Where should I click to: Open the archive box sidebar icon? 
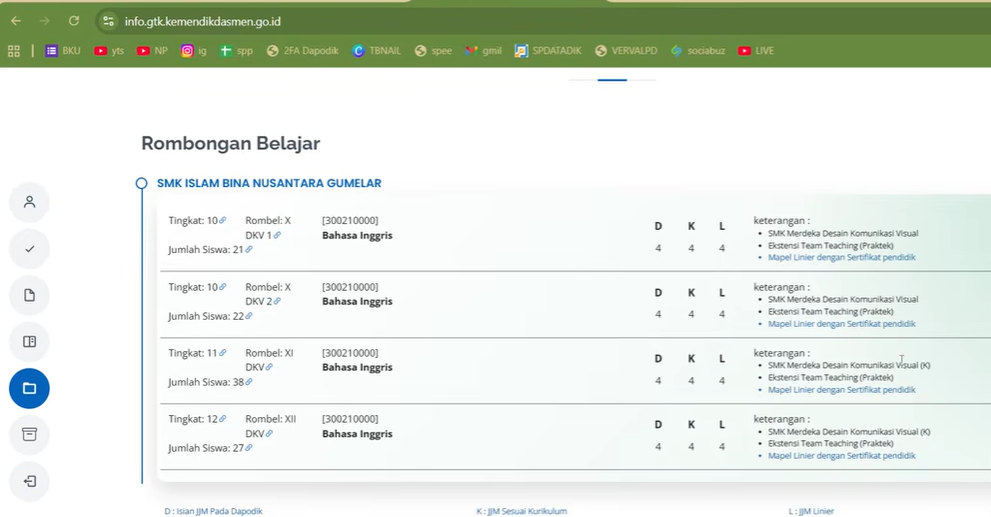(x=29, y=435)
